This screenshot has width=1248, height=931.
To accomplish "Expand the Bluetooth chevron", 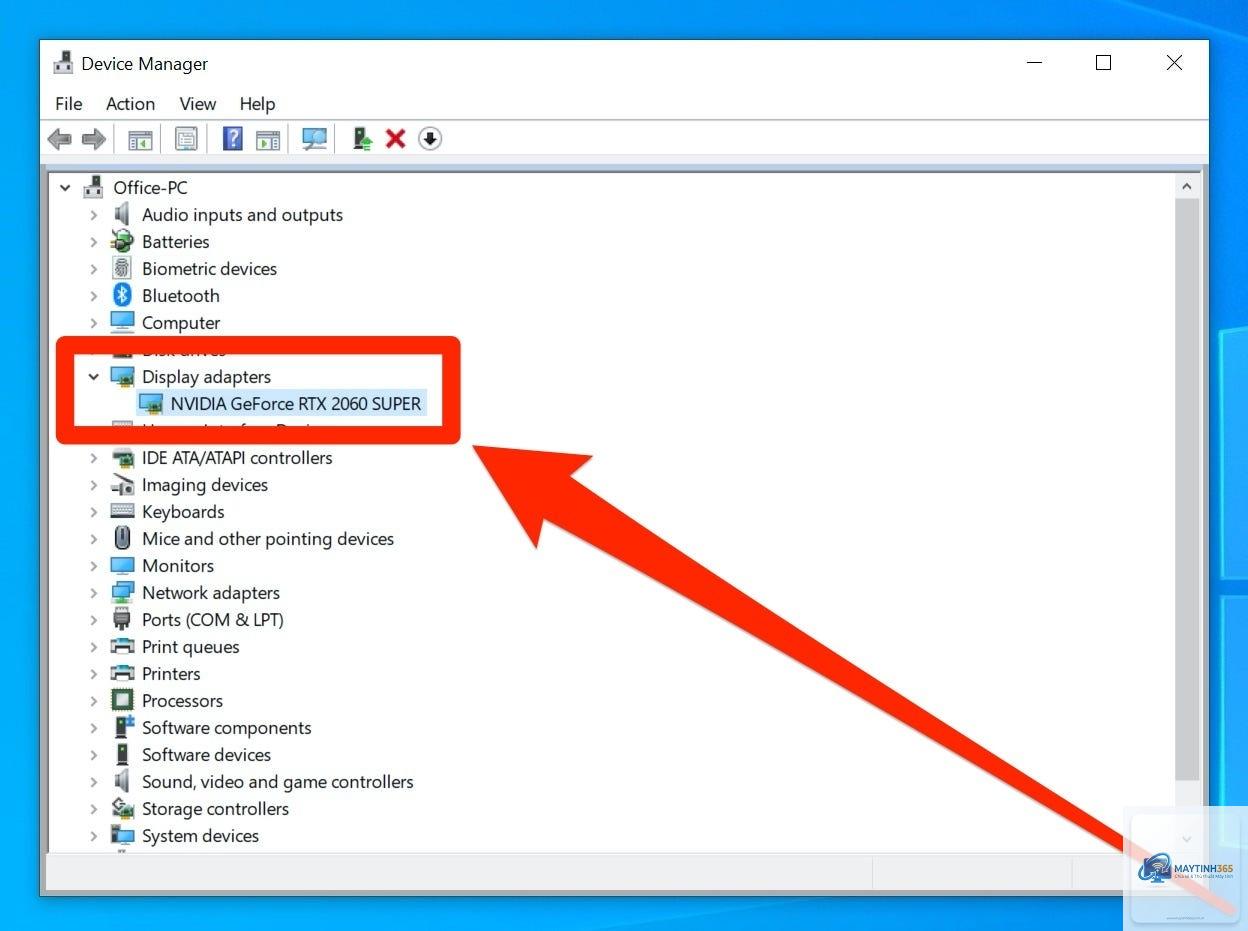I will 93,295.
